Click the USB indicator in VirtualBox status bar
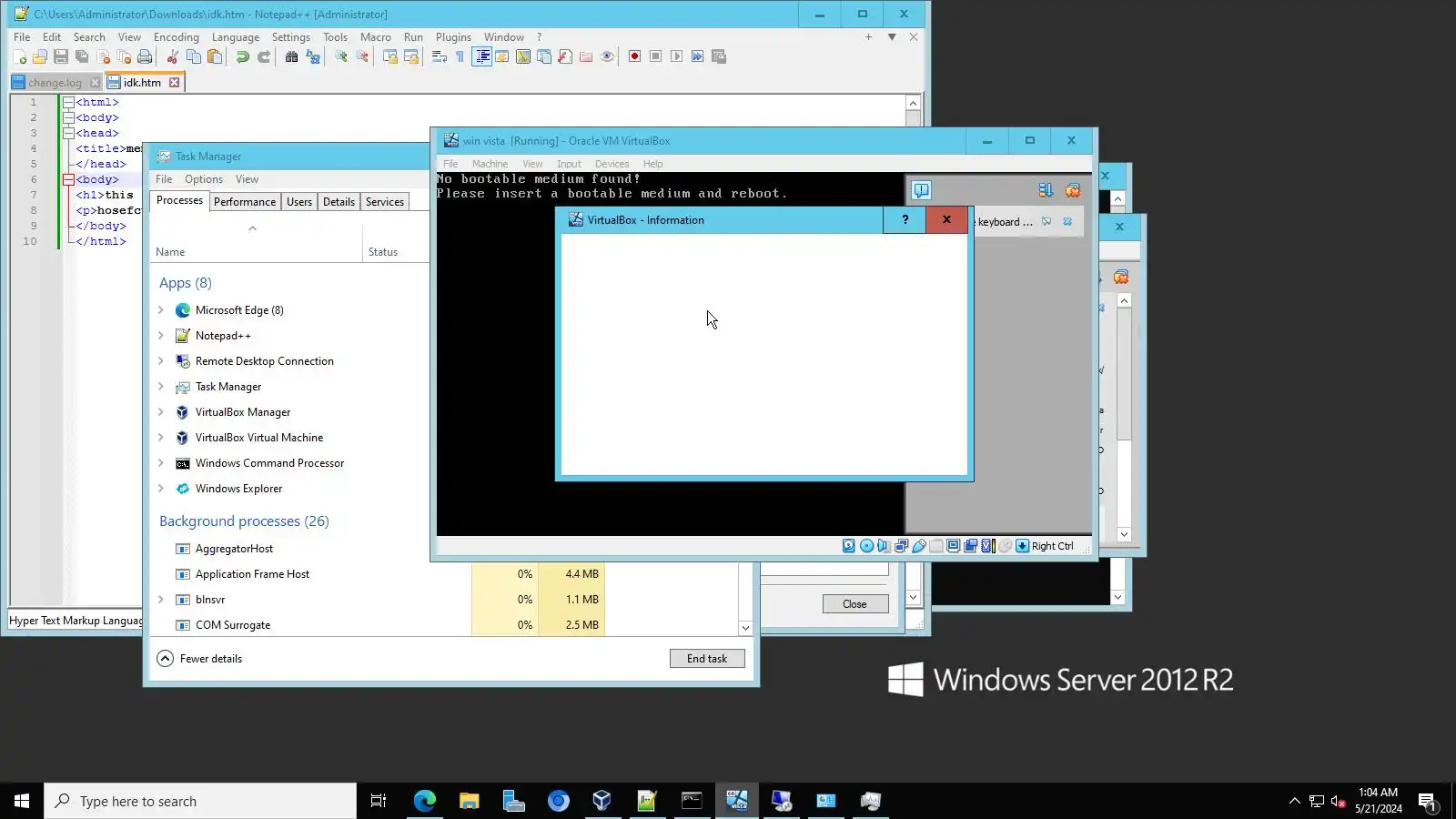 [x=919, y=546]
